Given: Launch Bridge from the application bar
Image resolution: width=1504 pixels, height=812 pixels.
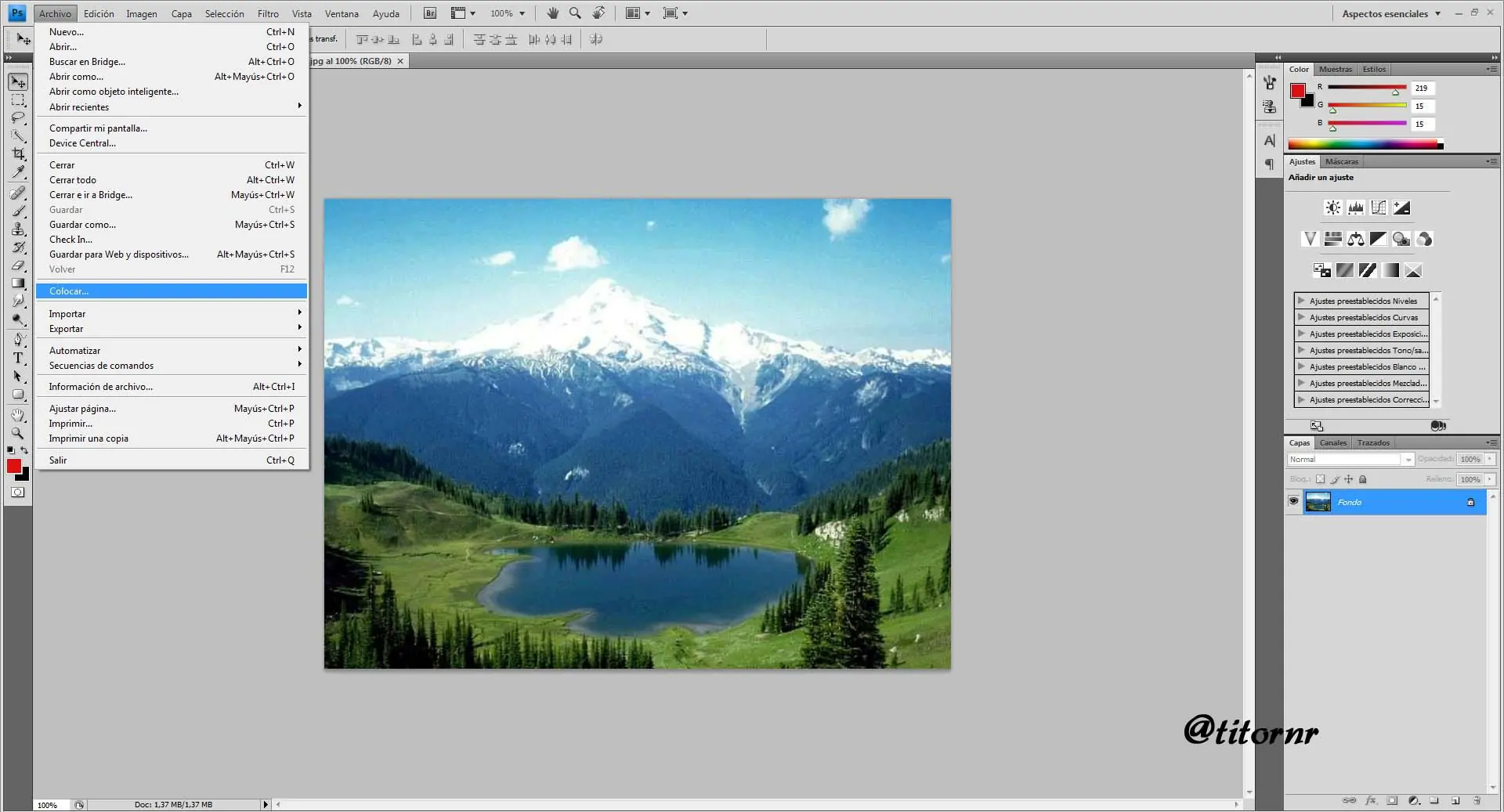Looking at the screenshot, I should [x=430, y=13].
